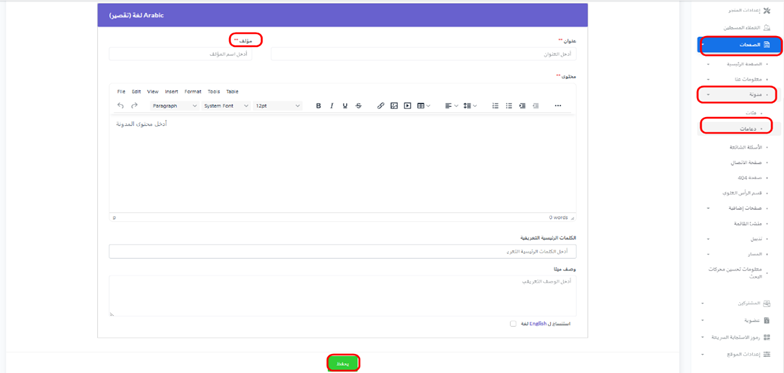Open the File menu in editor
This screenshot has width=784, height=373.
[x=121, y=92]
